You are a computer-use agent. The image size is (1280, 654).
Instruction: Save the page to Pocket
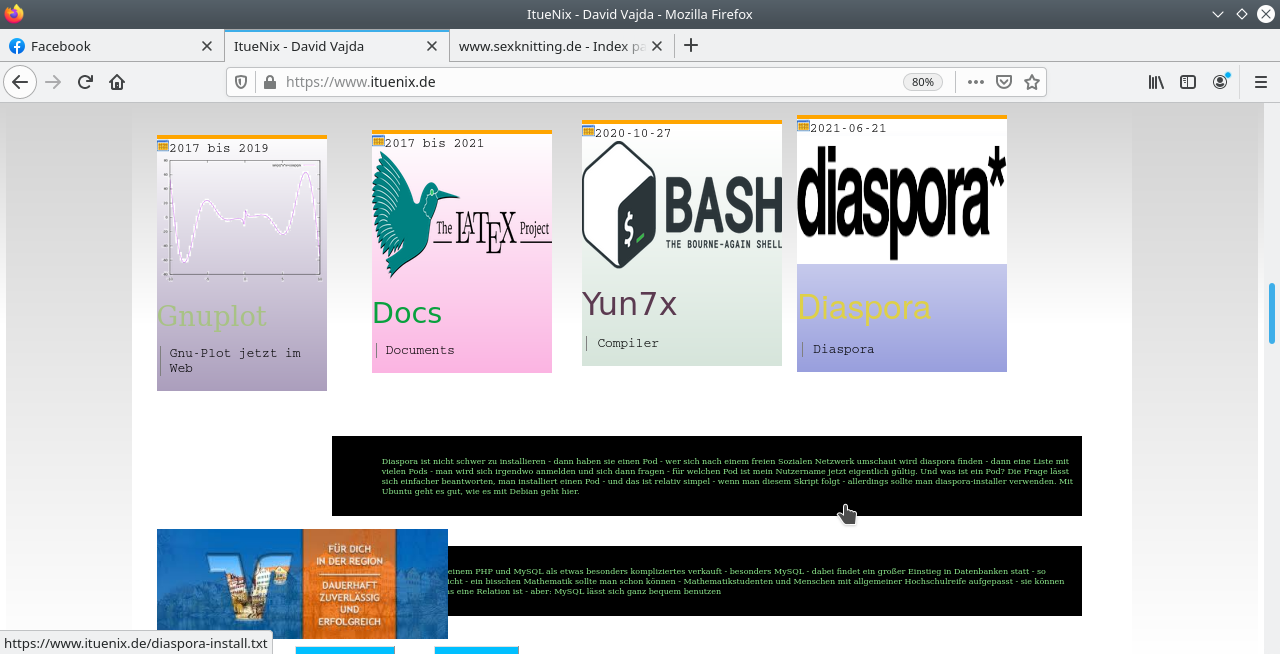point(1002,82)
